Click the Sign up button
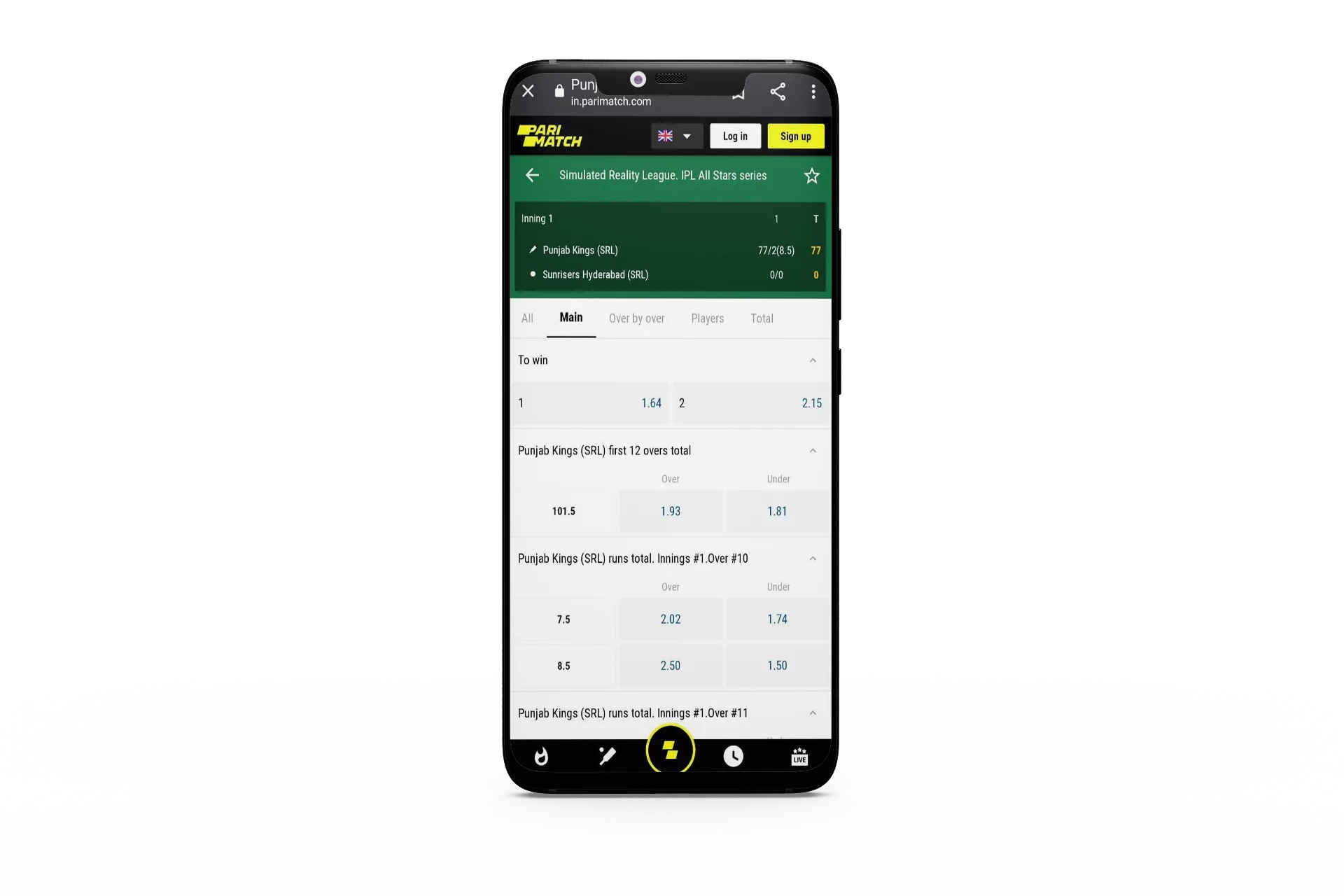Viewport: 1344px width, 896px height. click(795, 135)
